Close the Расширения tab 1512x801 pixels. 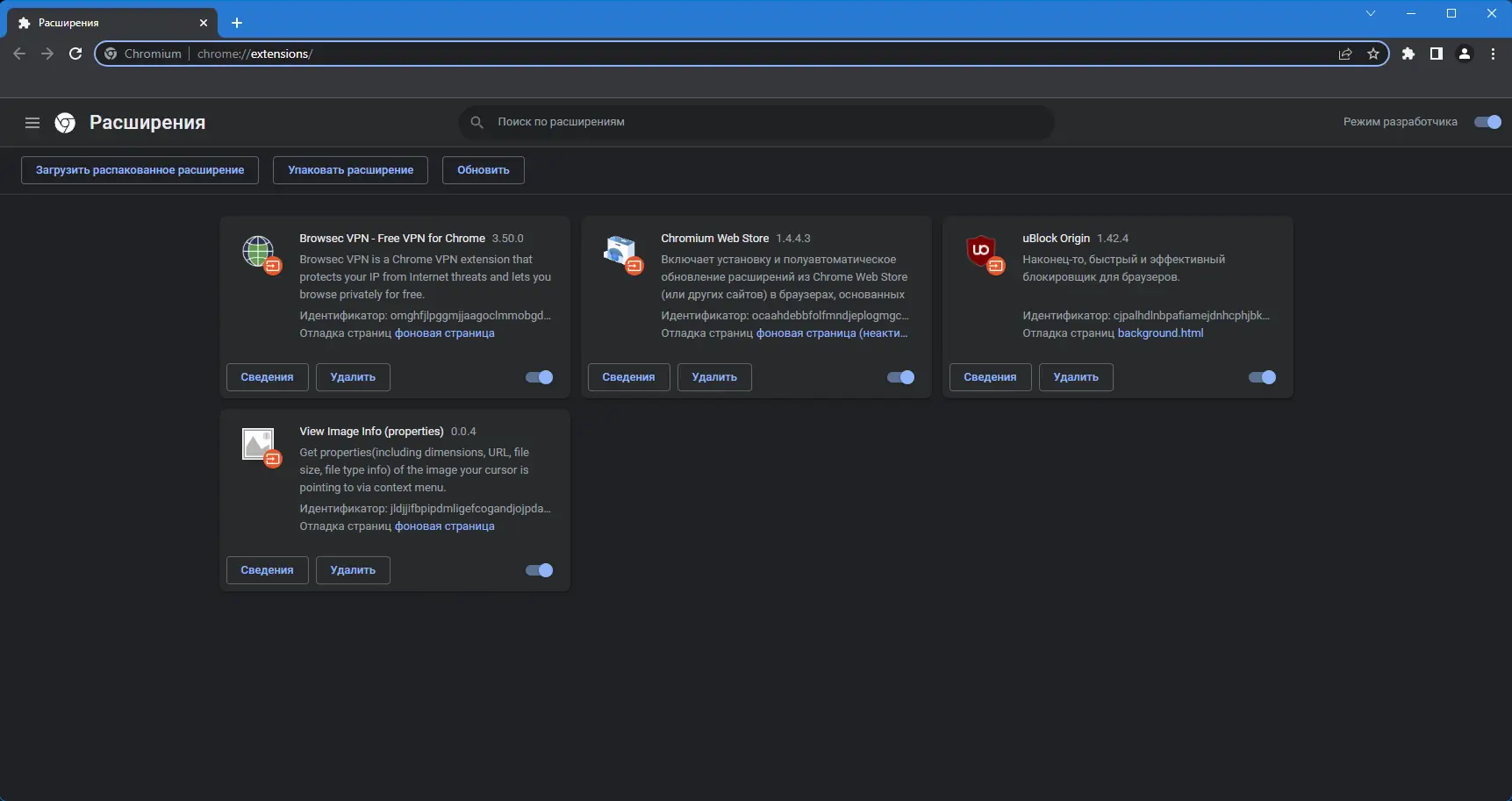click(204, 23)
